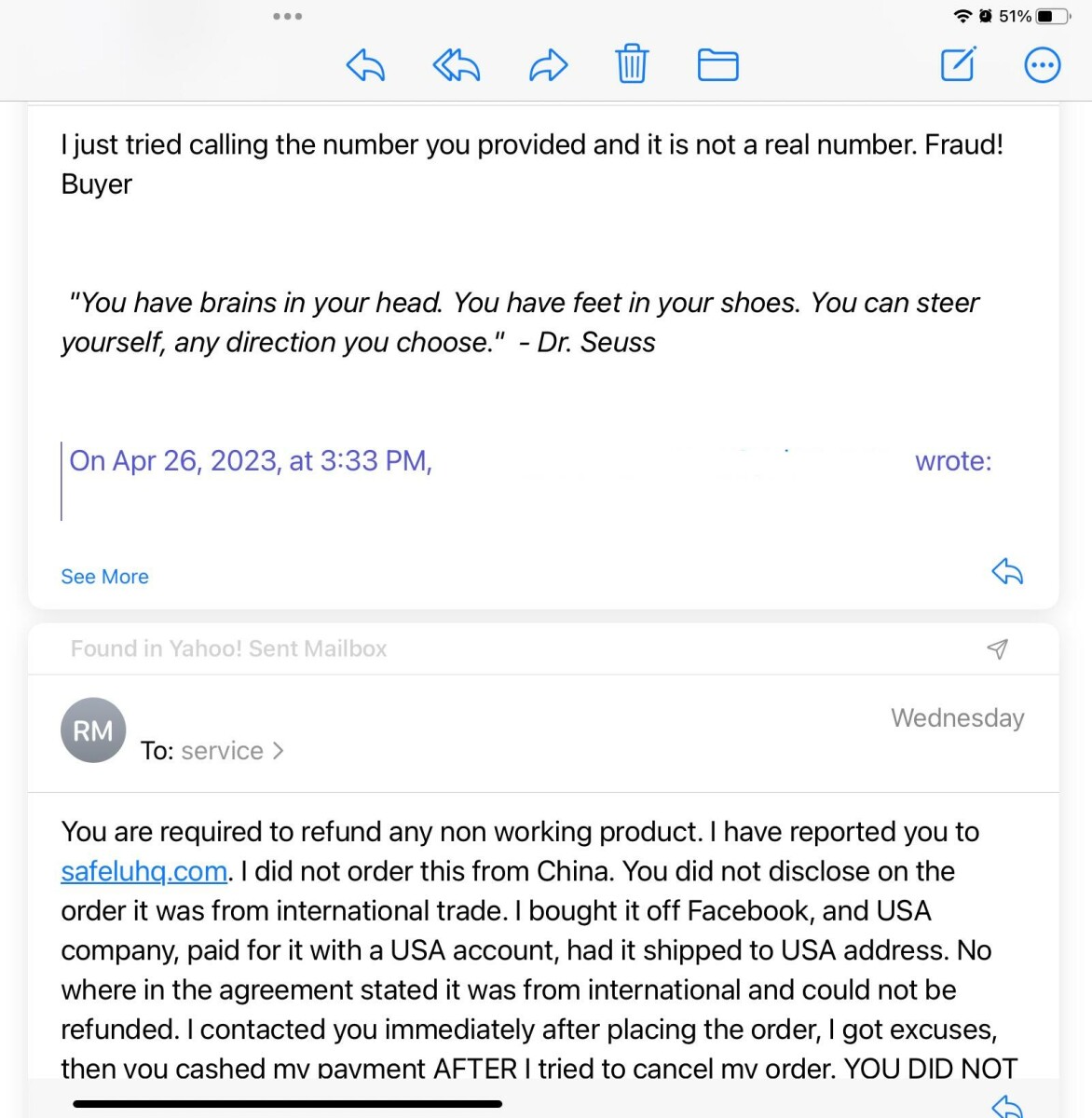This screenshot has height=1118, width=1092.
Task: Open the safeluhq.com link
Action: coord(144,871)
